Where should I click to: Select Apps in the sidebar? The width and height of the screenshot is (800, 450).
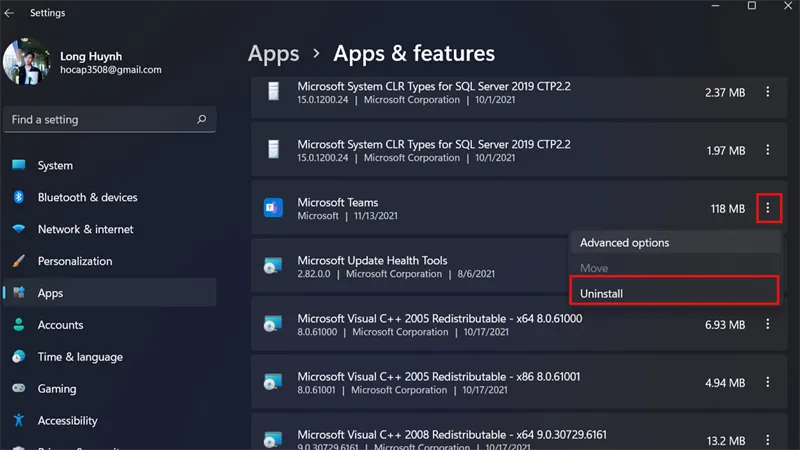tap(109, 293)
